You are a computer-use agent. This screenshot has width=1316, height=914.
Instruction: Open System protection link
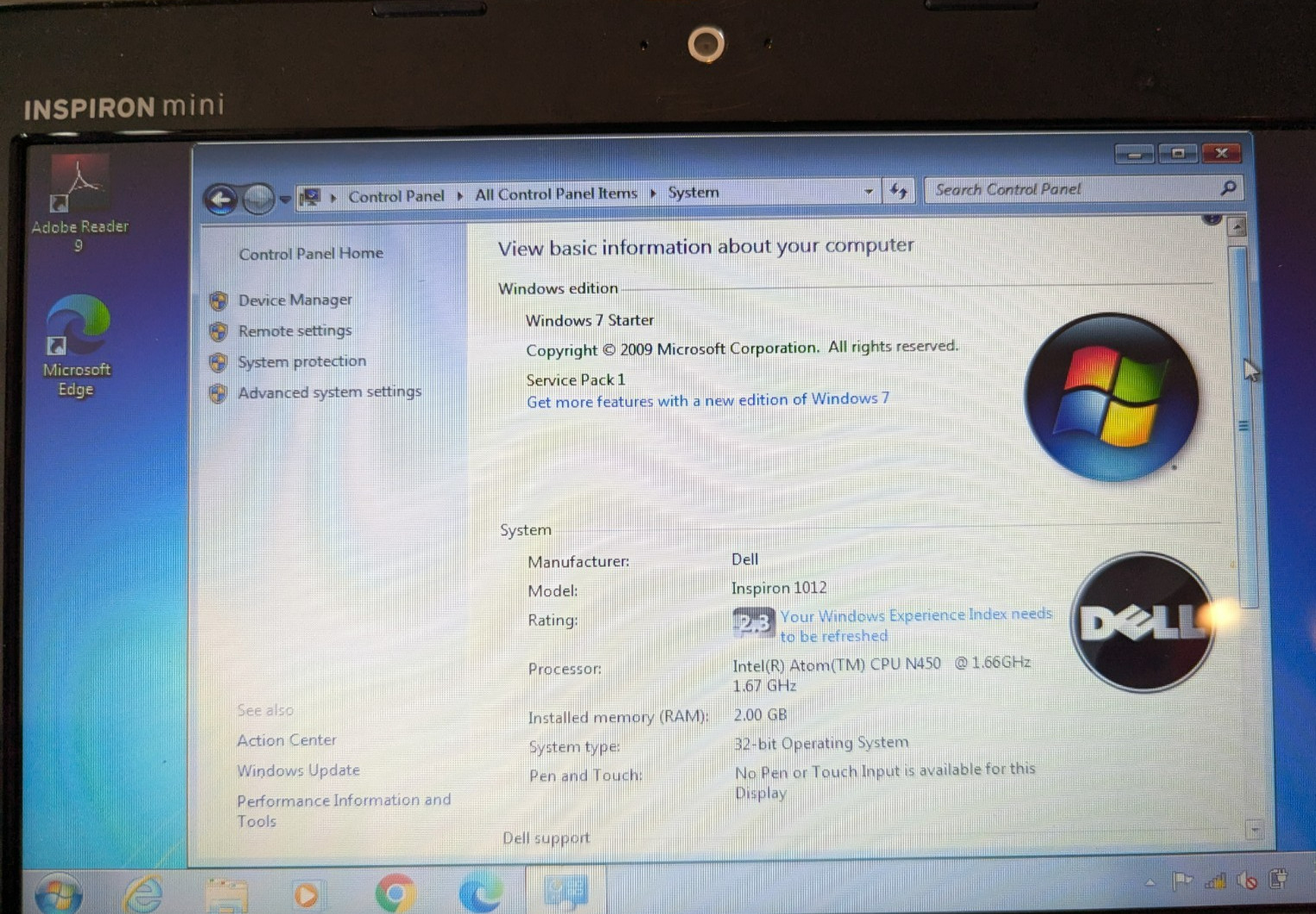(302, 361)
